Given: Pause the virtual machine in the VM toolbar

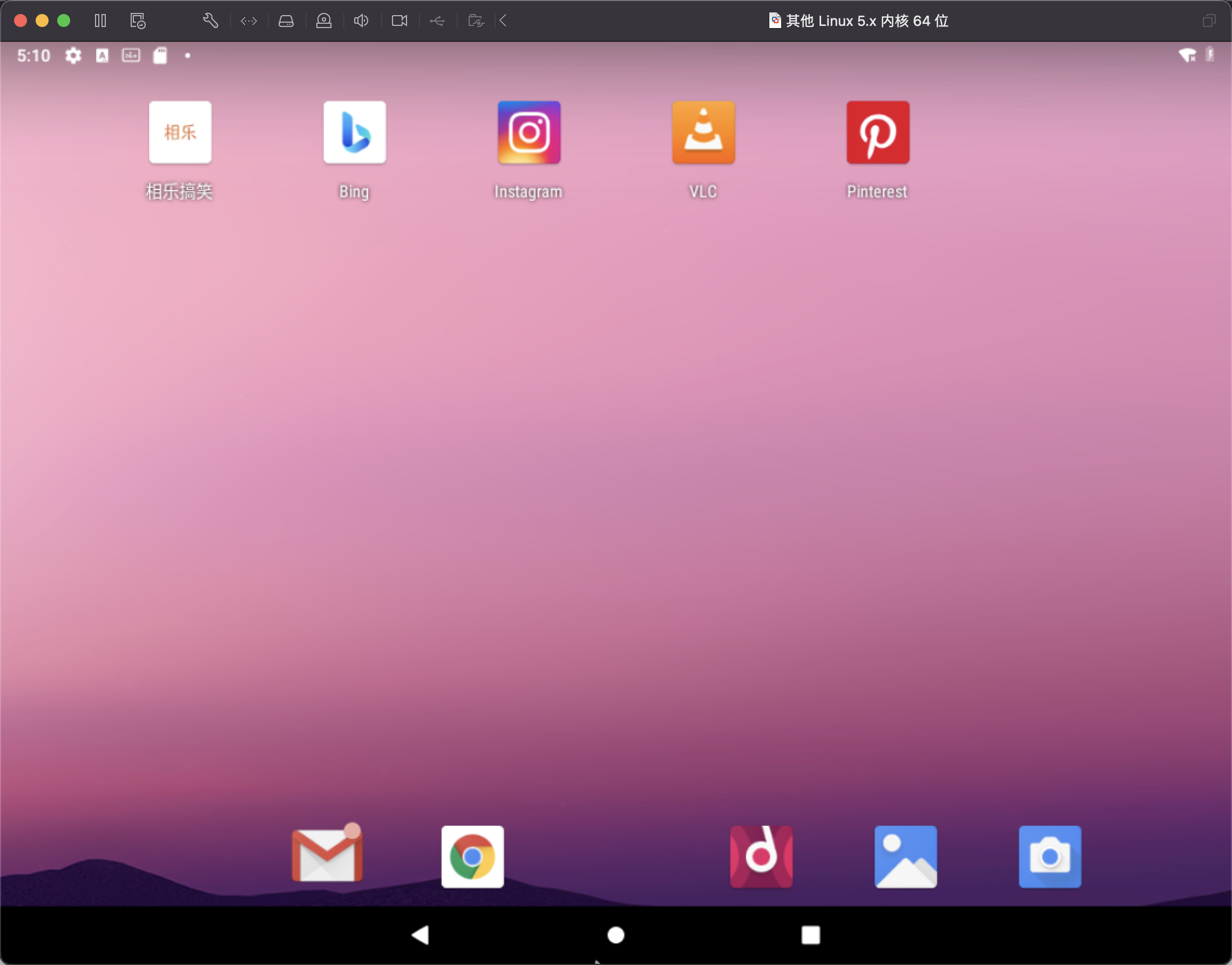Looking at the screenshot, I should click(x=100, y=21).
